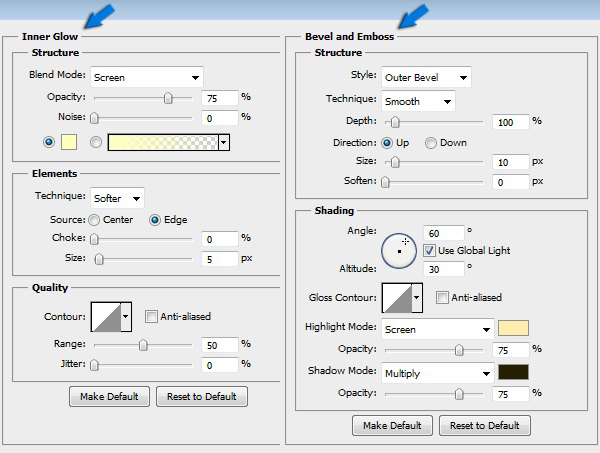The height and width of the screenshot is (453, 600).
Task: Open the Inner Glow contour picker thumbnail
Action: coord(105,317)
